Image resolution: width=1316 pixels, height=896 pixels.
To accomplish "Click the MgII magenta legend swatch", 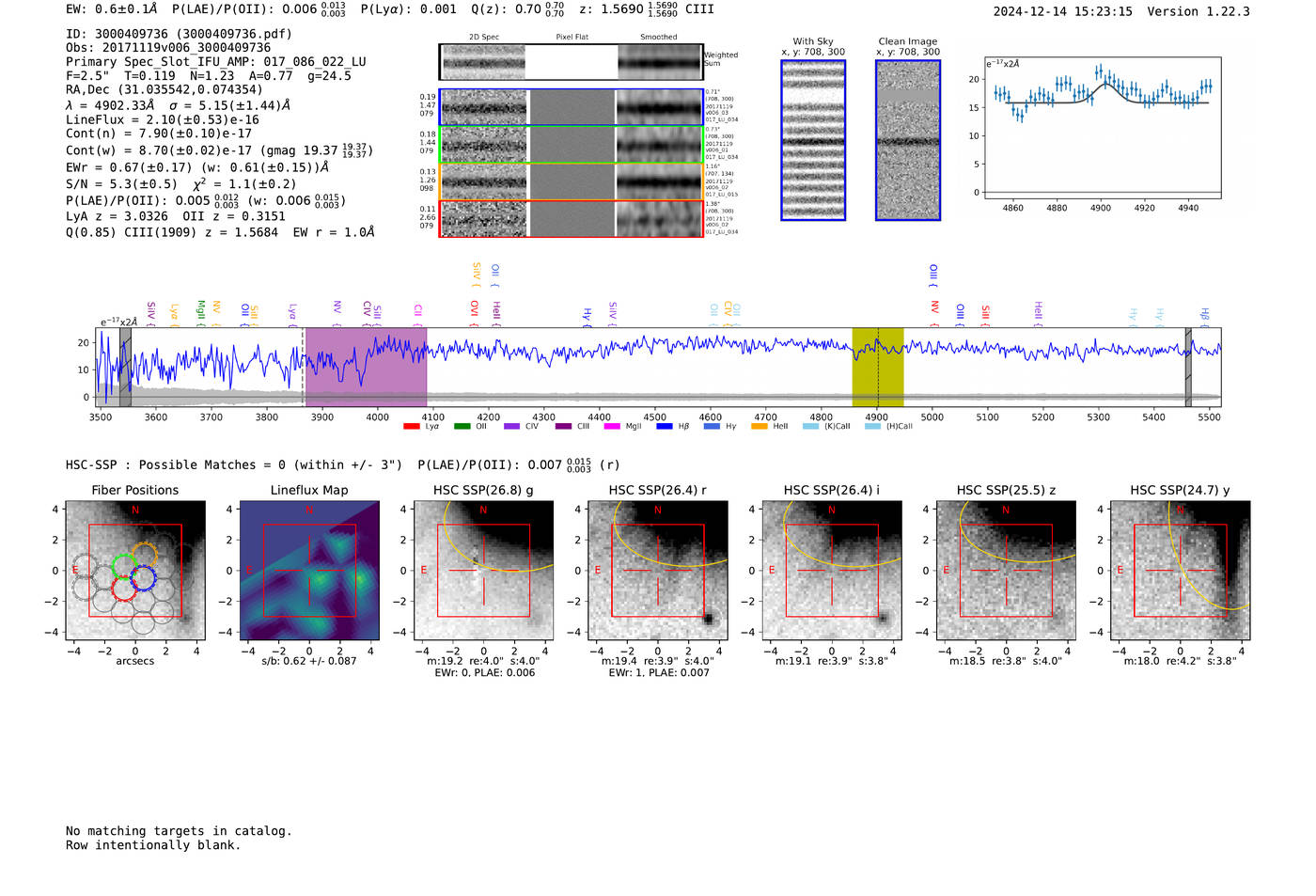I will [x=612, y=426].
